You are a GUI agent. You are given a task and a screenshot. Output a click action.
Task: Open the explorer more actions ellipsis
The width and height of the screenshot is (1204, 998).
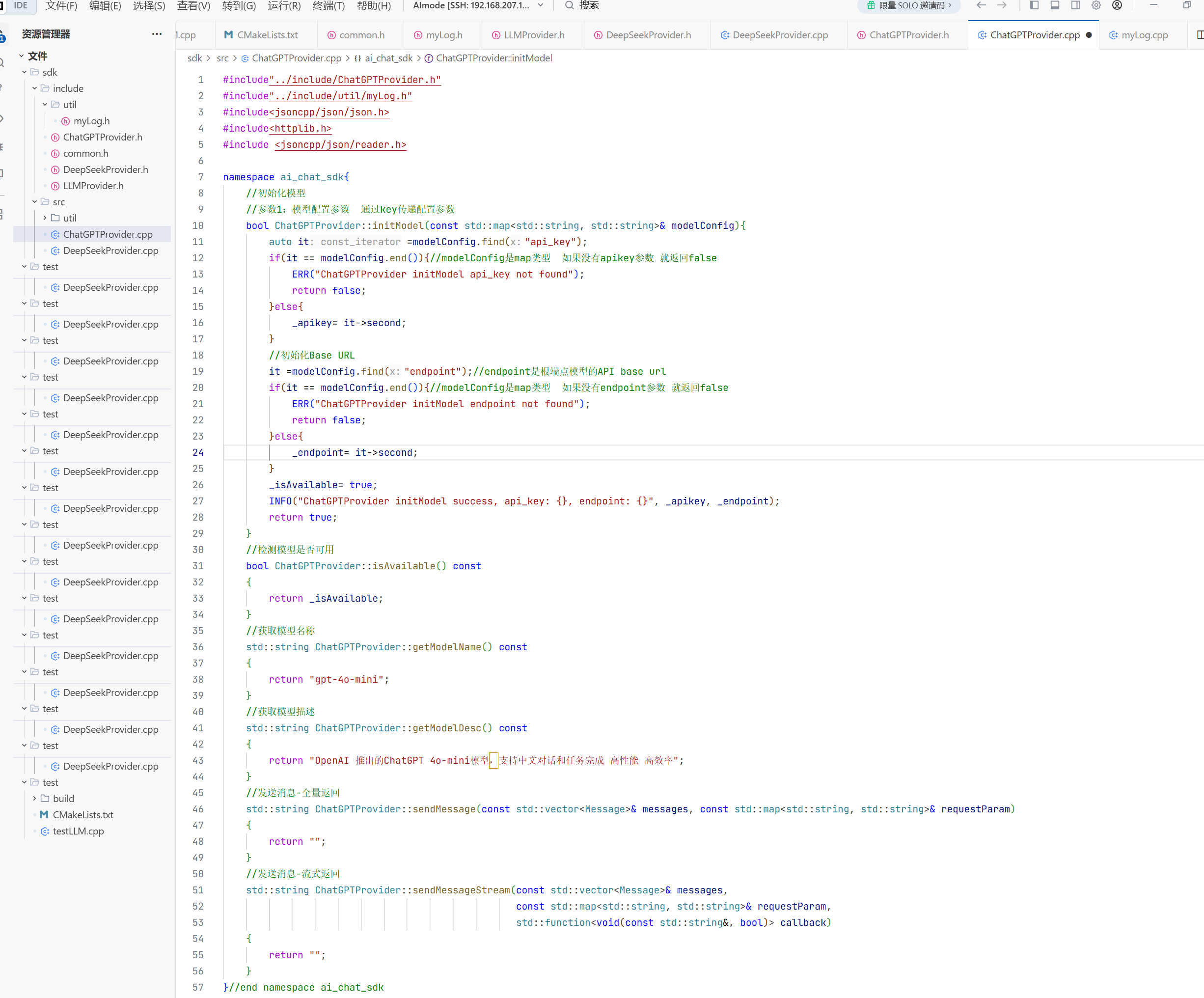(x=157, y=34)
